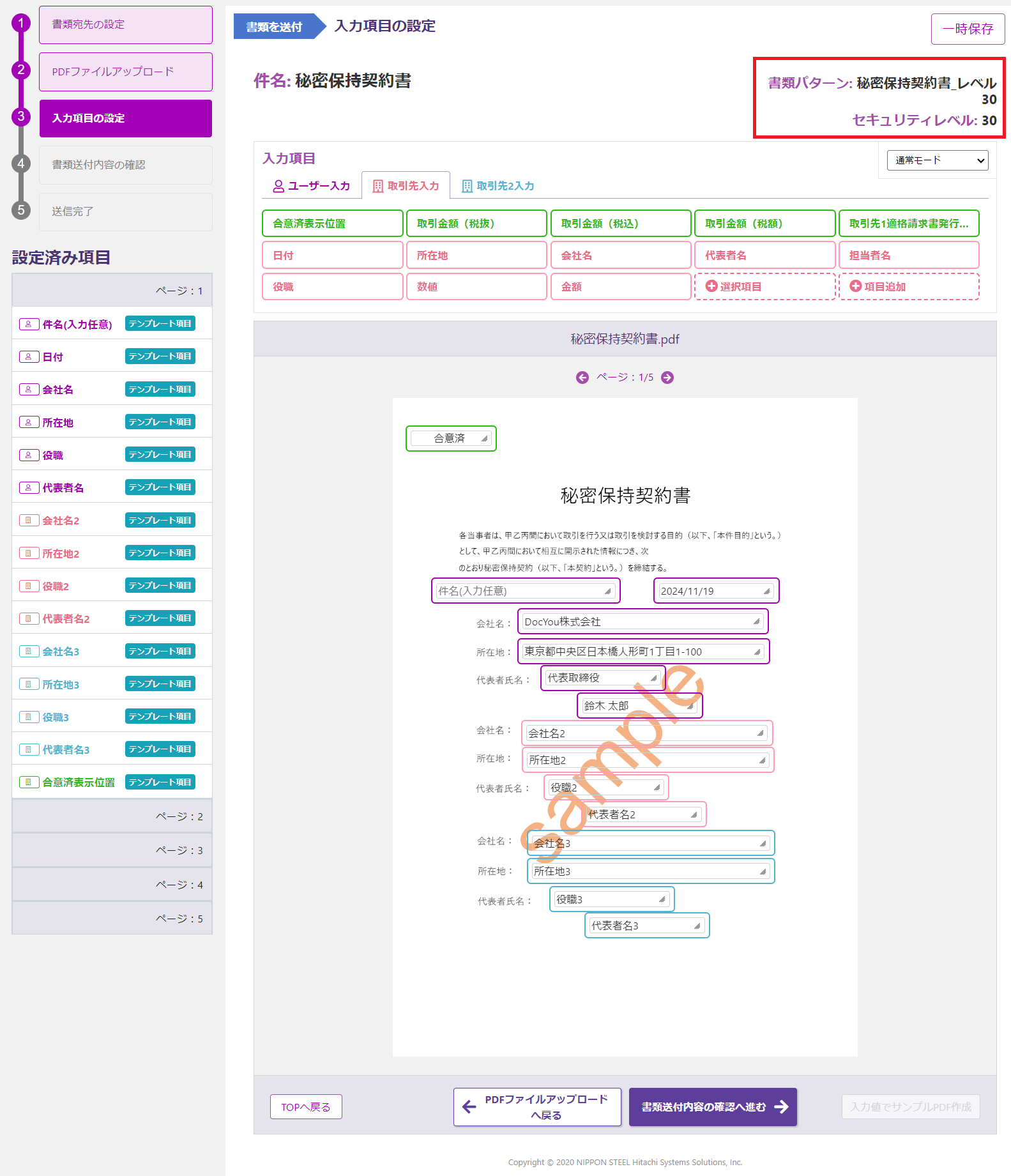Image resolution: width=1011 pixels, height=1176 pixels.
Task: Go to next PDF page arrow
Action: pos(667,378)
